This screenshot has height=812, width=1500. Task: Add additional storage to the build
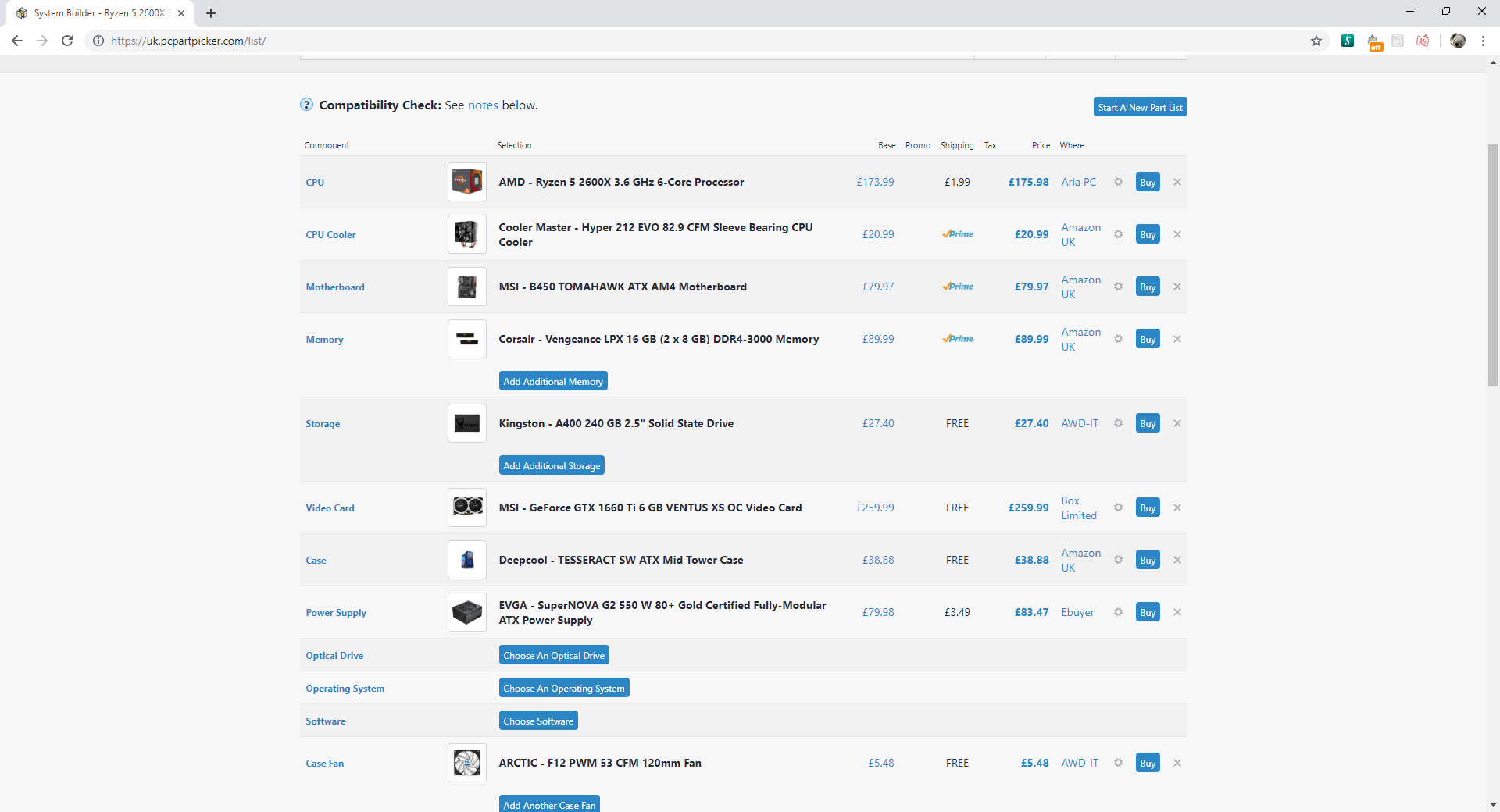coord(552,465)
